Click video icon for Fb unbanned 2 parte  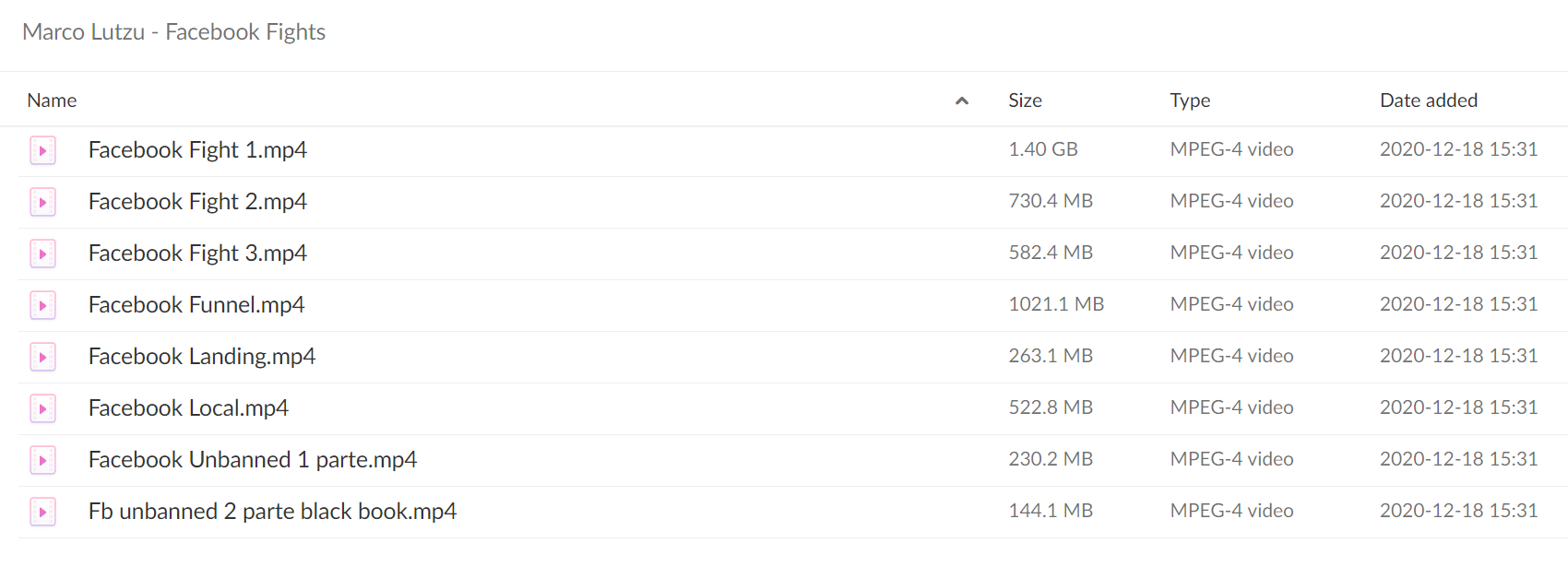[x=42, y=512]
